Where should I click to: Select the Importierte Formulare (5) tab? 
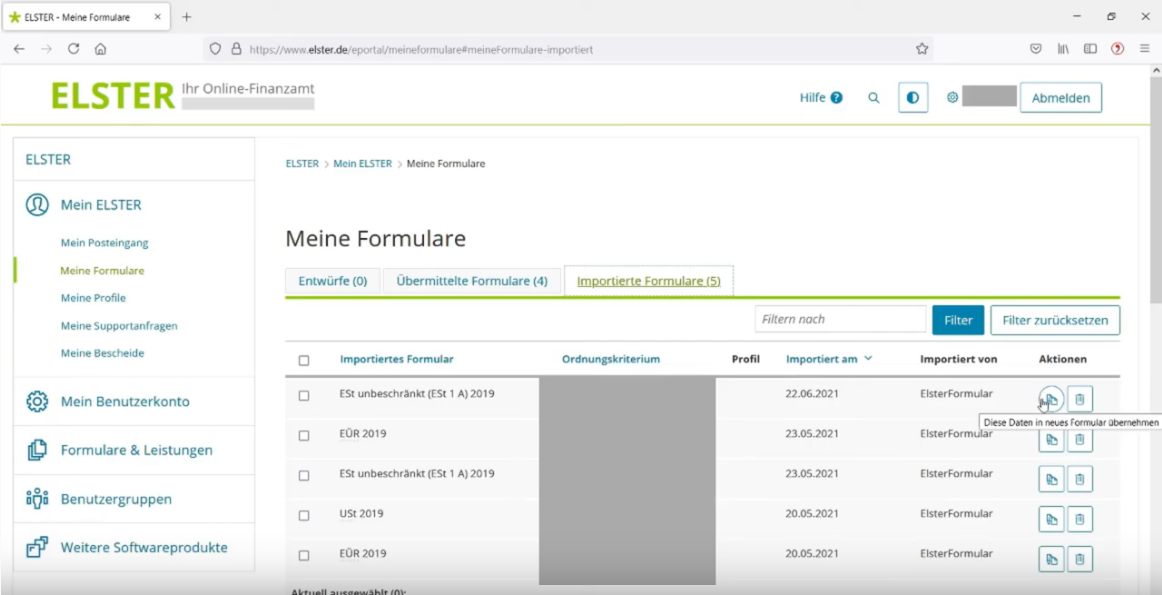pyautogui.click(x=648, y=282)
